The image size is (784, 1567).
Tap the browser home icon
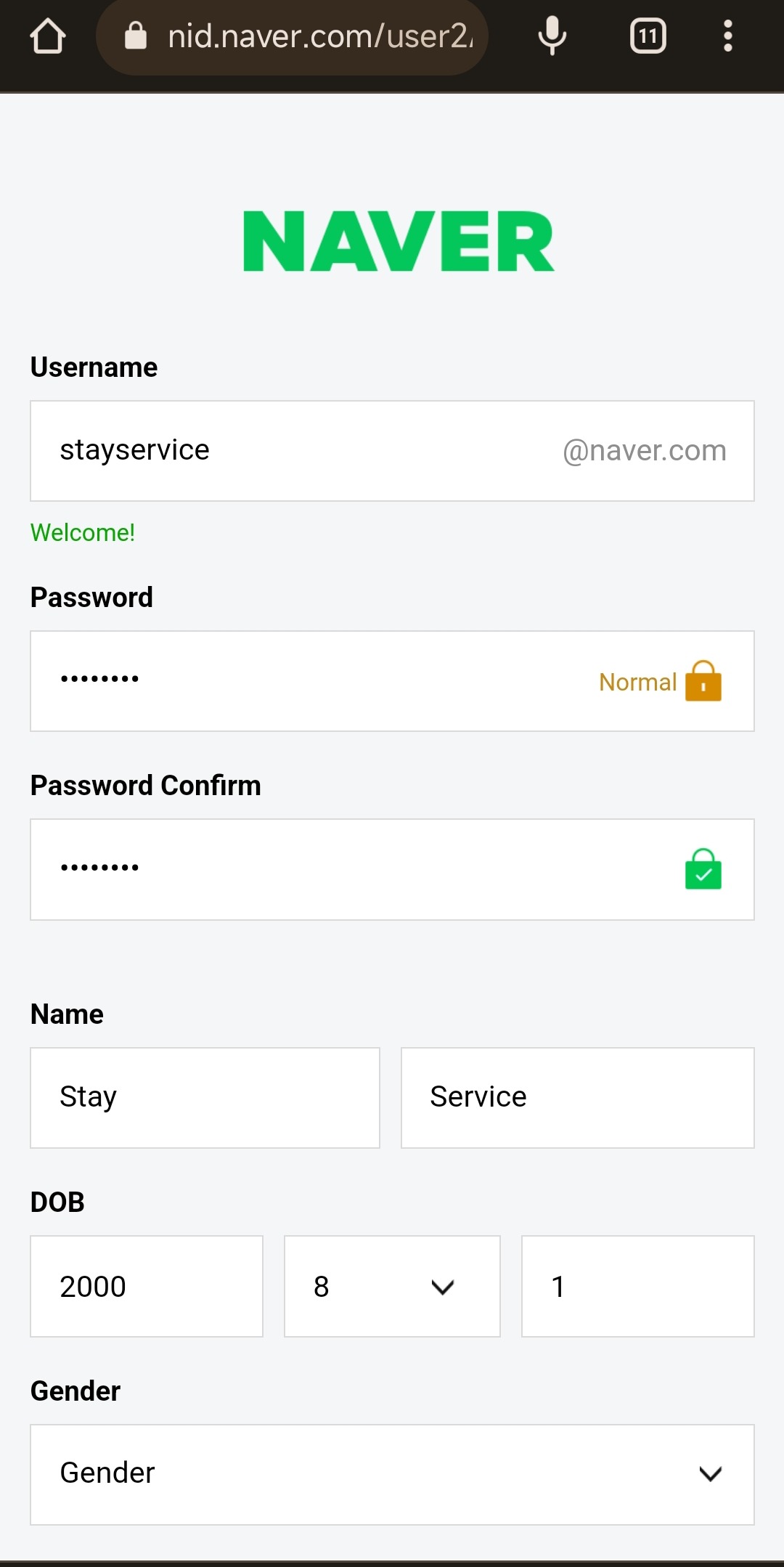[48, 36]
